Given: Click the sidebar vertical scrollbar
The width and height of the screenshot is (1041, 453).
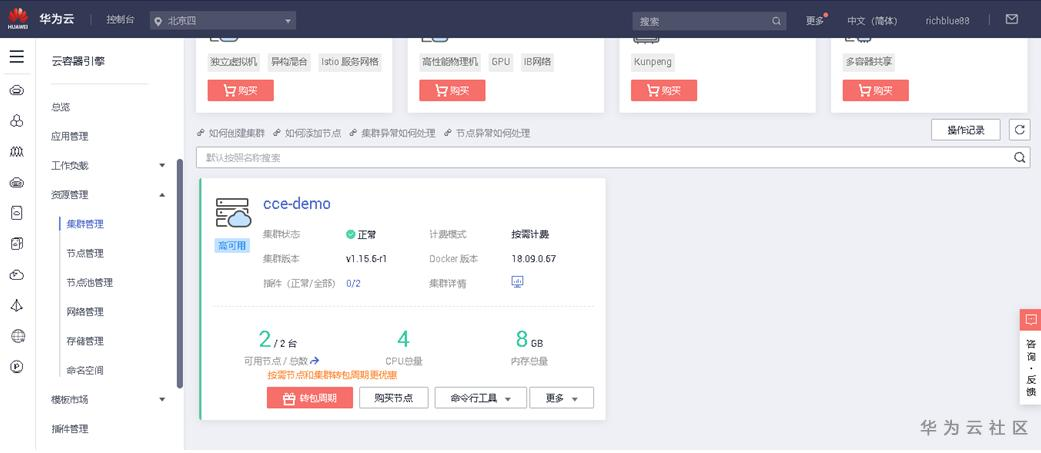Looking at the screenshot, I should (180, 273).
